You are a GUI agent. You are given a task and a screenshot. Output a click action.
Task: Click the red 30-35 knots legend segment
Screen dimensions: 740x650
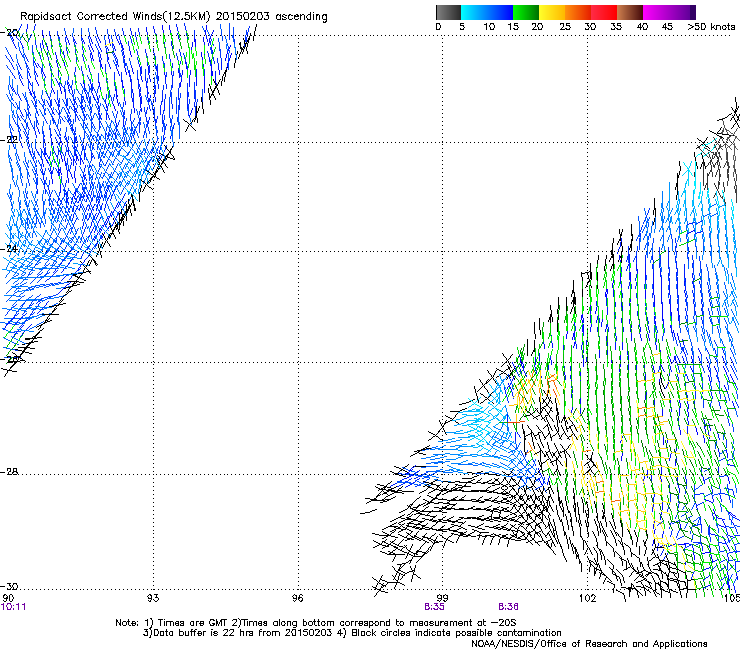(604, 12)
